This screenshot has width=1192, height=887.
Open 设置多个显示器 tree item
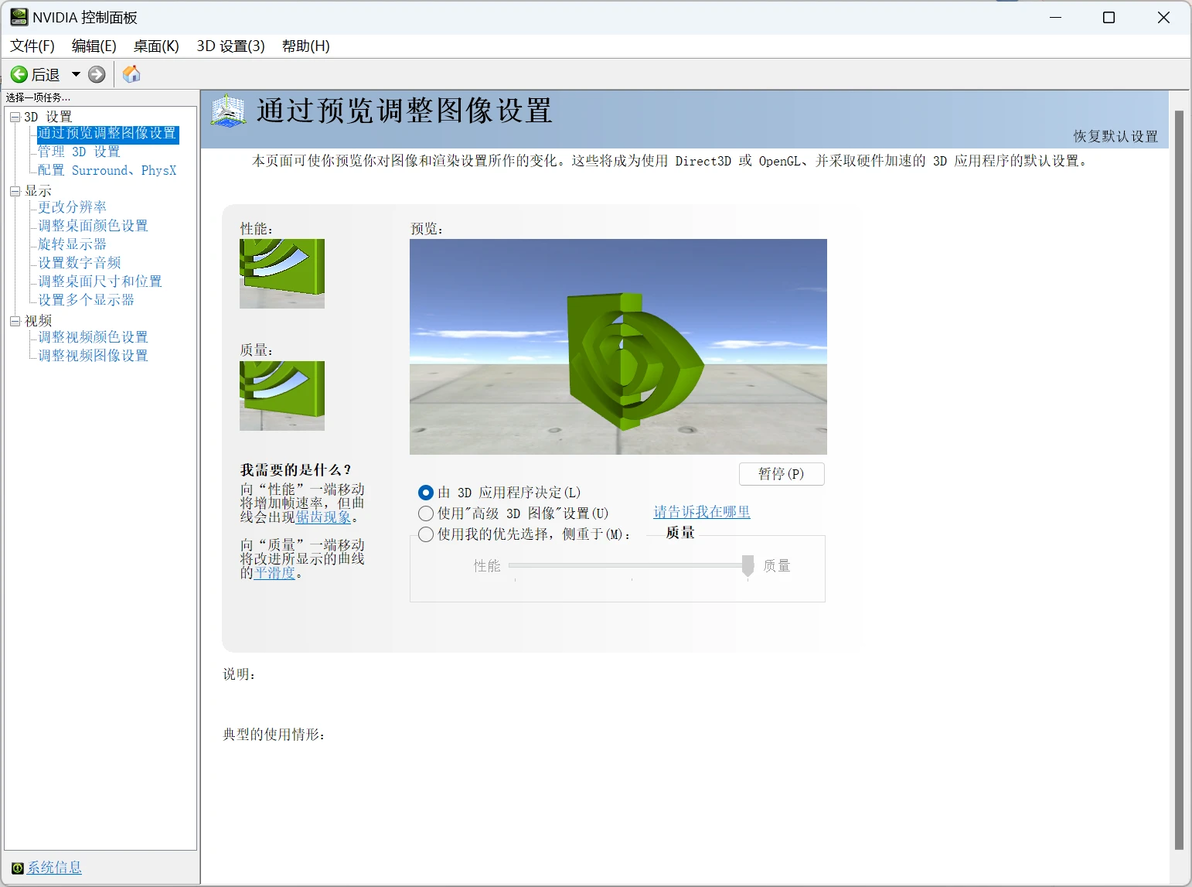[x=86, y=300]
